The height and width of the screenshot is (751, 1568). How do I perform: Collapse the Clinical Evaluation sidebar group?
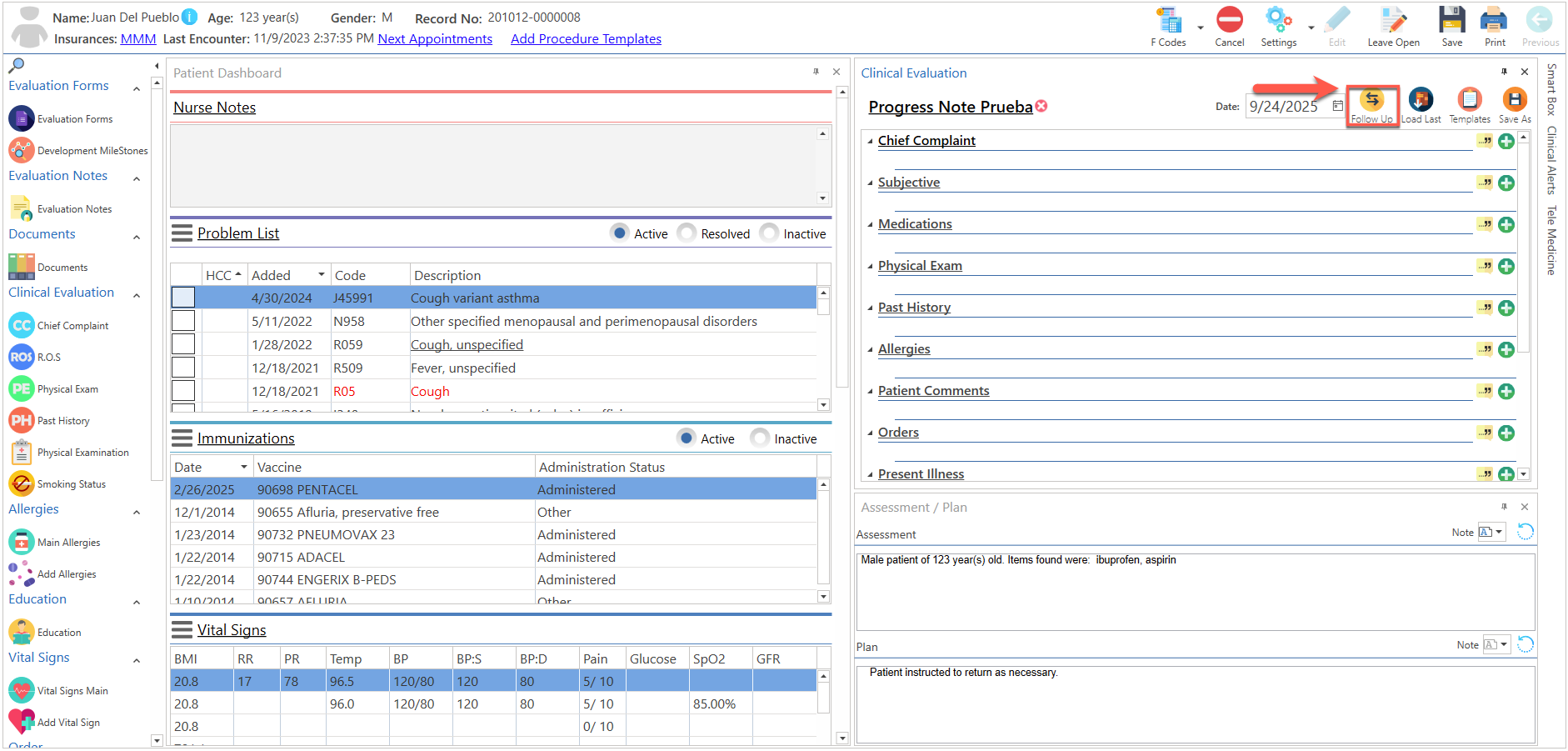click(x=137, y=295)
